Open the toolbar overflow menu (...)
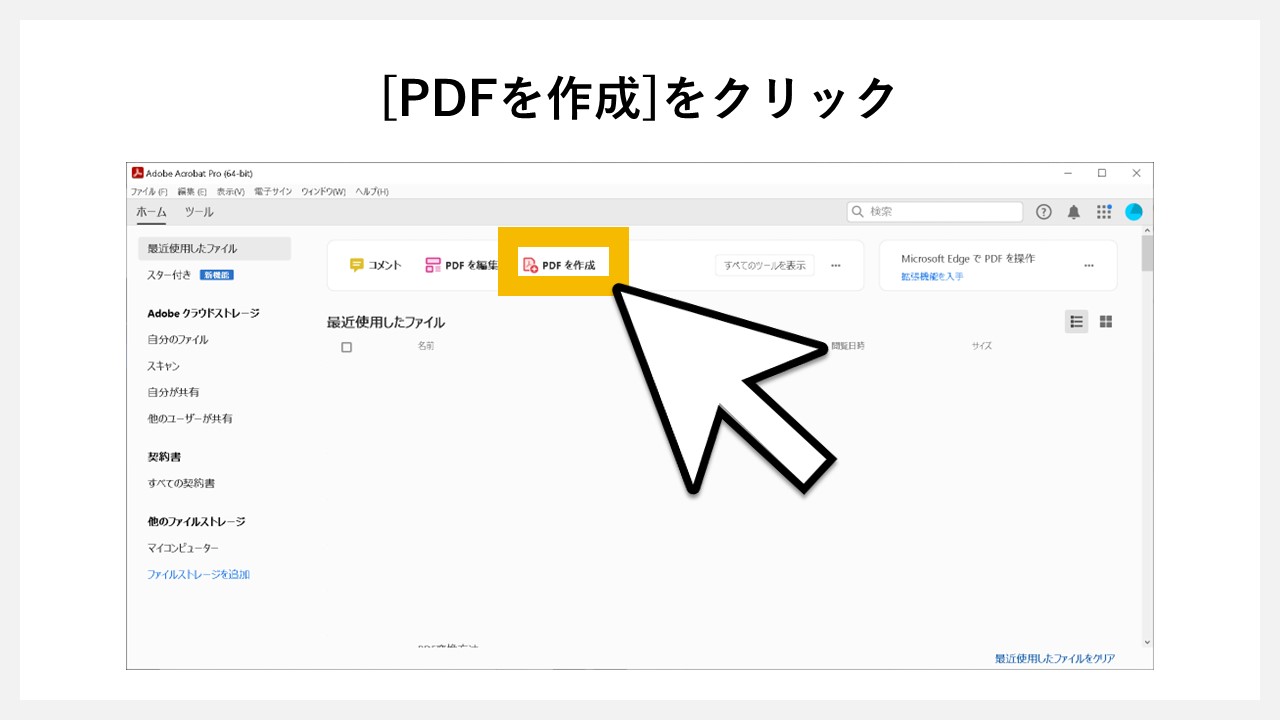The width and height of the screenshot is (1280, 720). pos(836,265)
